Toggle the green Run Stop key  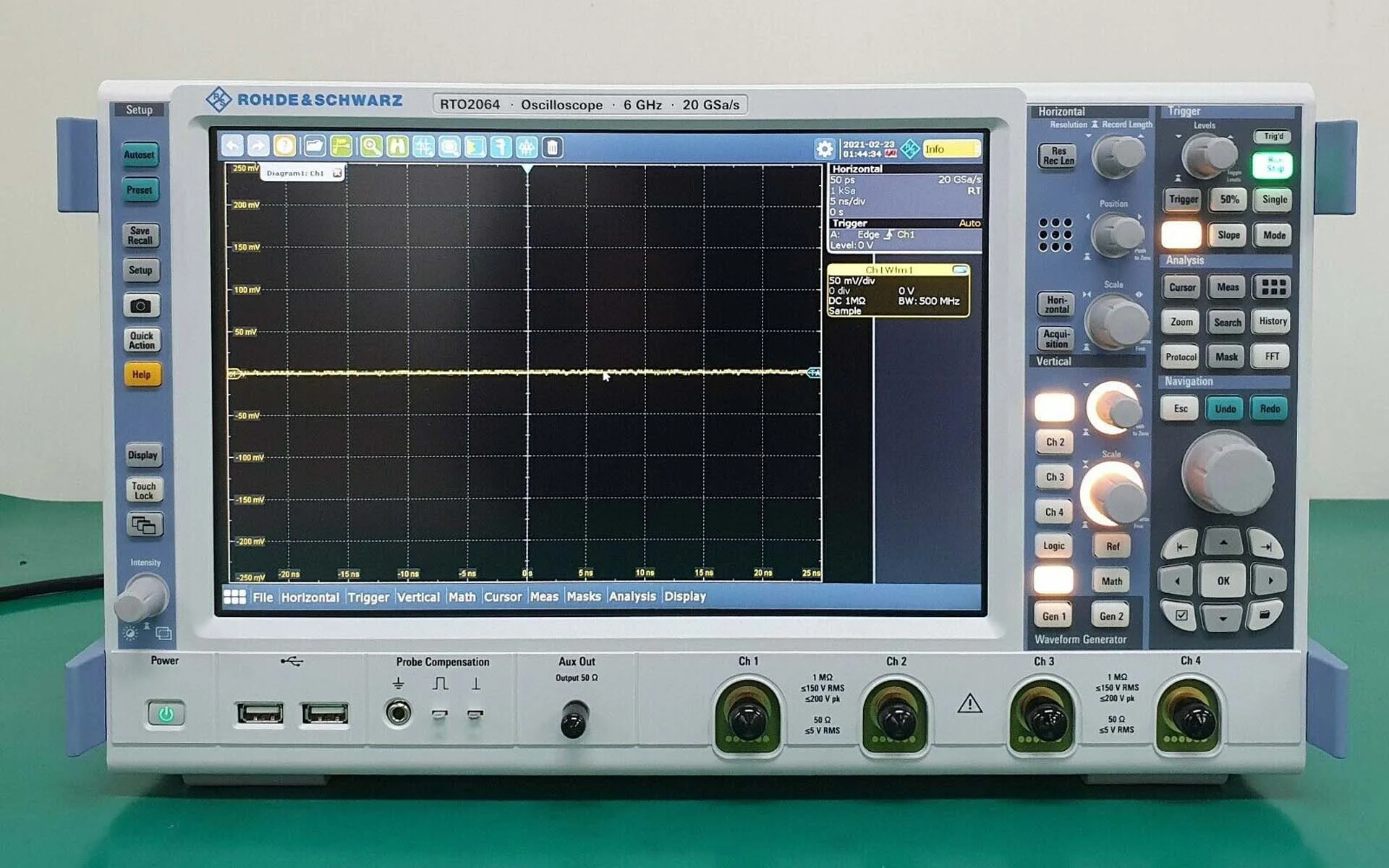[1273, 165]
